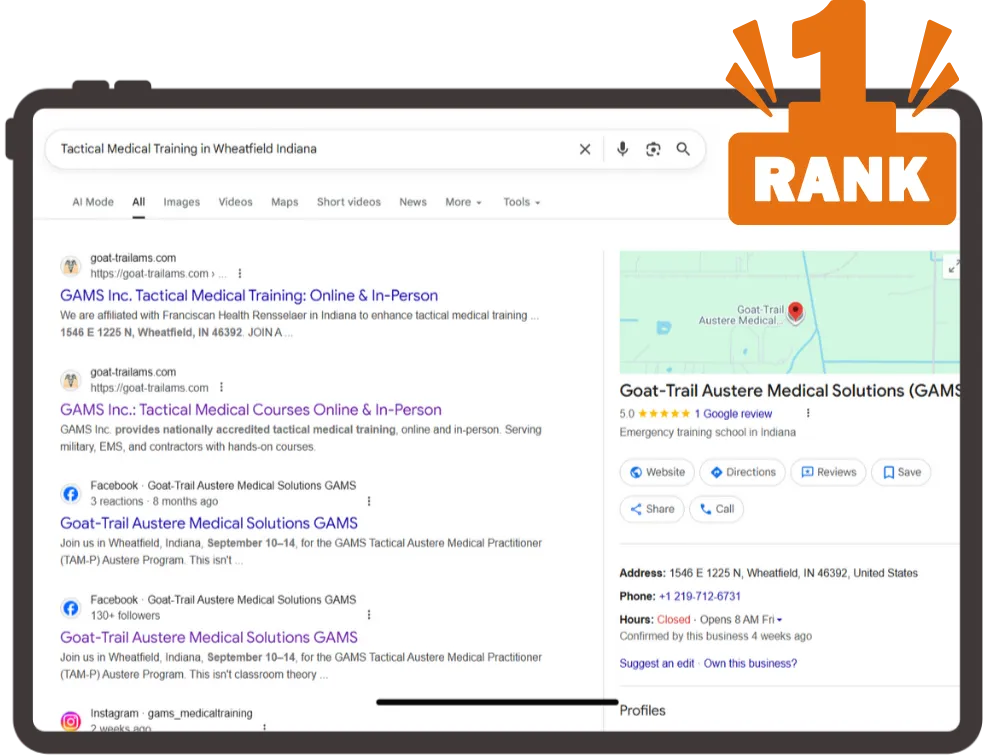Open GAMS Inc.: Tactical Medical Courses result
The width and height of the screenshot is (988, 756).
[x=251, y=410]
